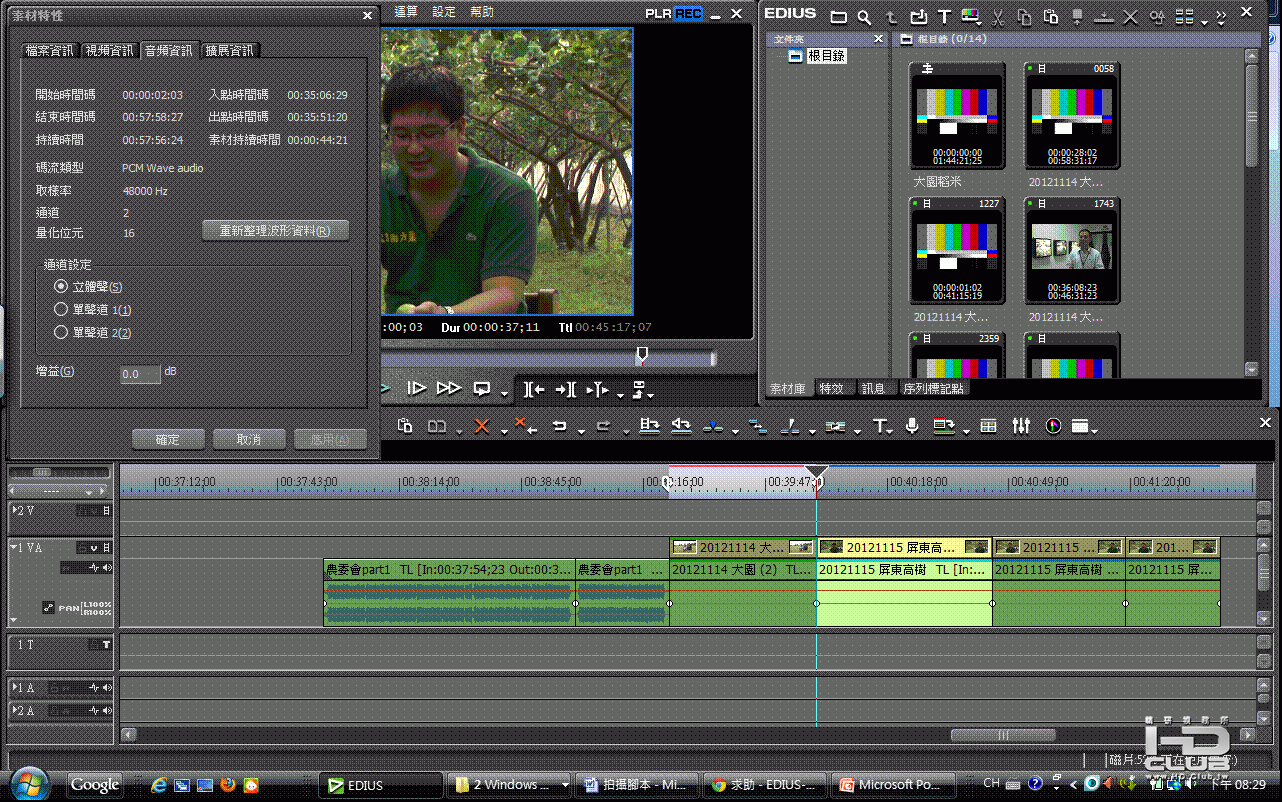Open the 序列標記點 tab
This screenshot has width=1282, height=802.
(x=933, y=388)
